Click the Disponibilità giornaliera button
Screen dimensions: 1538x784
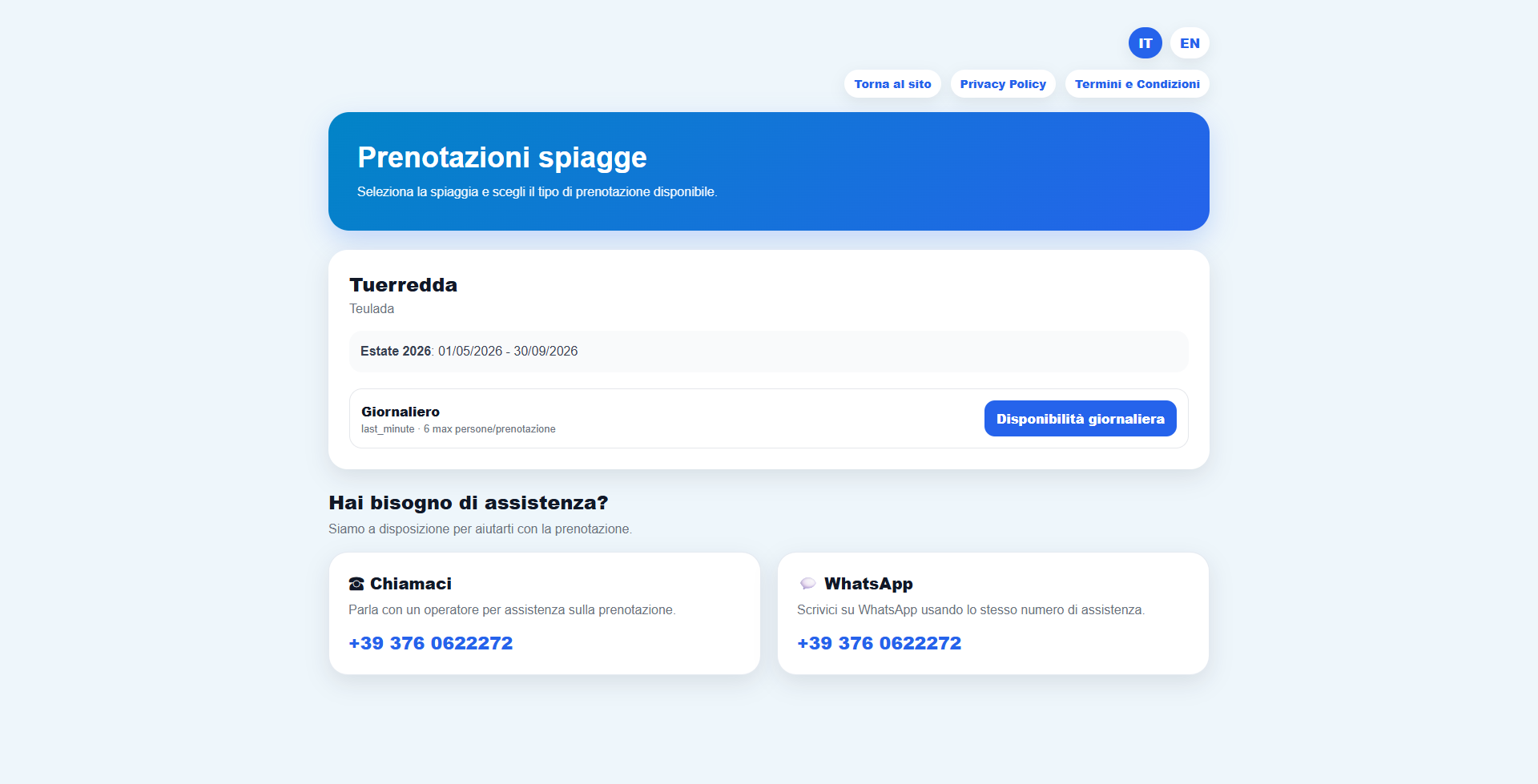(x=1080, y=419)
